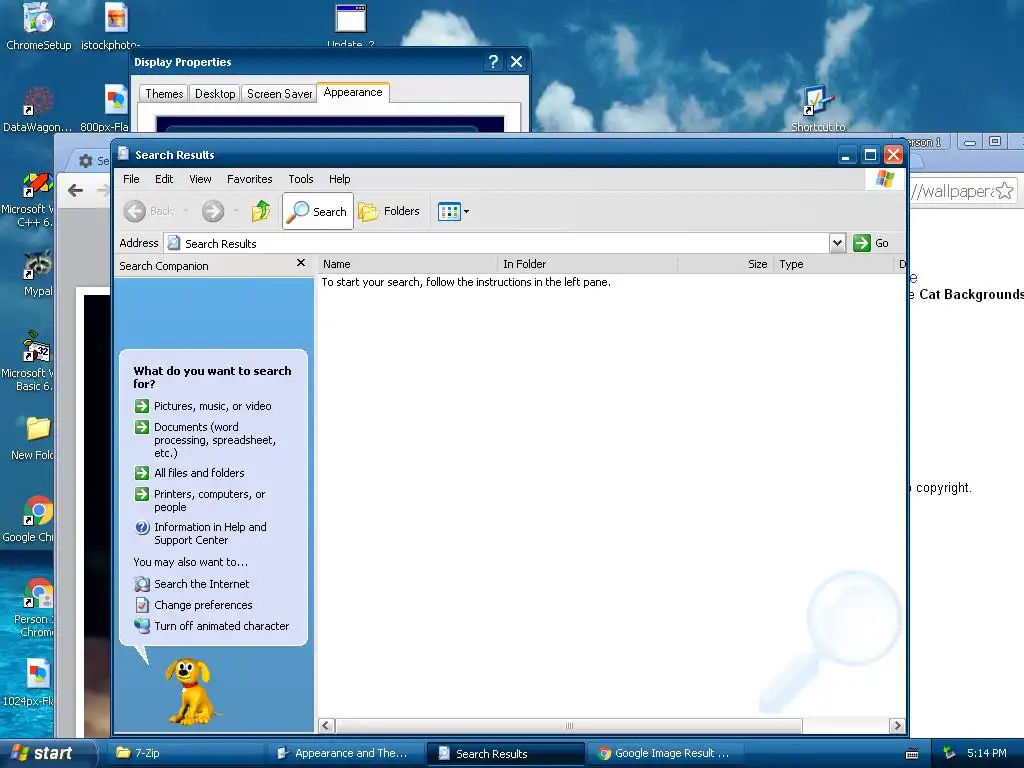The width and height of the screenshot is (1024, 768).
Task: Select Appearance tab in Display Properties
Action: [353, 92]
